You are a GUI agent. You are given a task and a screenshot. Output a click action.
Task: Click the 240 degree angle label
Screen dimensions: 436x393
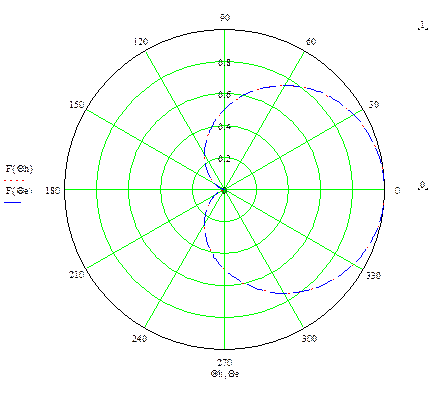(x=139, y=338)
